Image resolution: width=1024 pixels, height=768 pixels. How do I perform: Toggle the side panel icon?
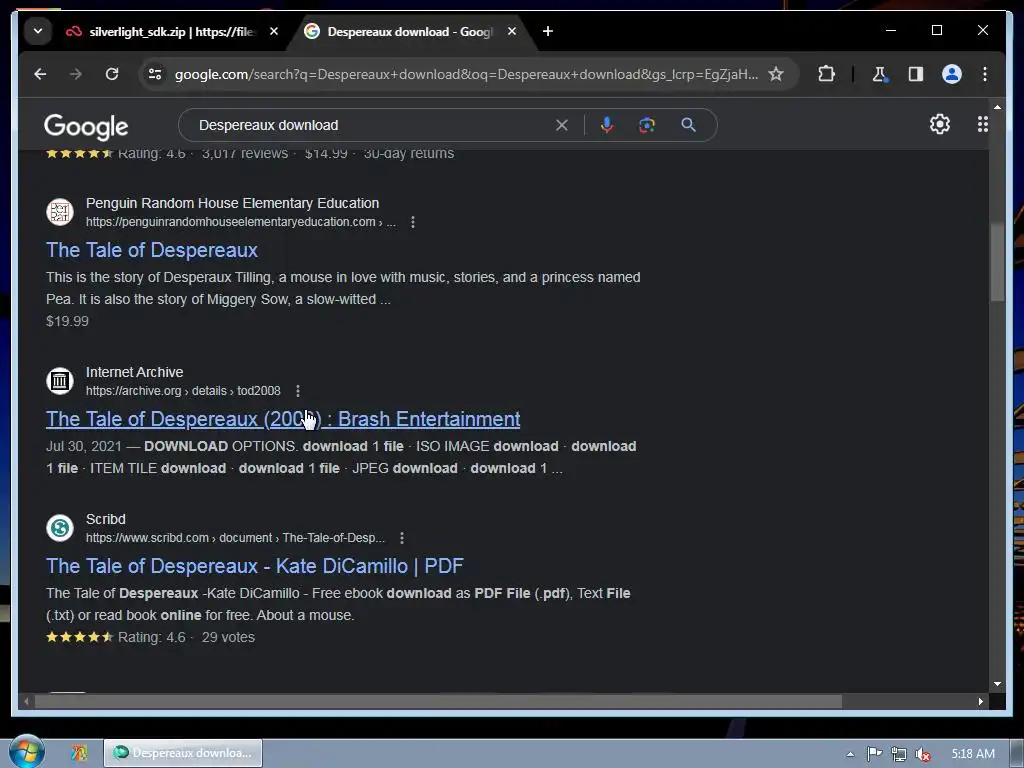coord(916,74)
